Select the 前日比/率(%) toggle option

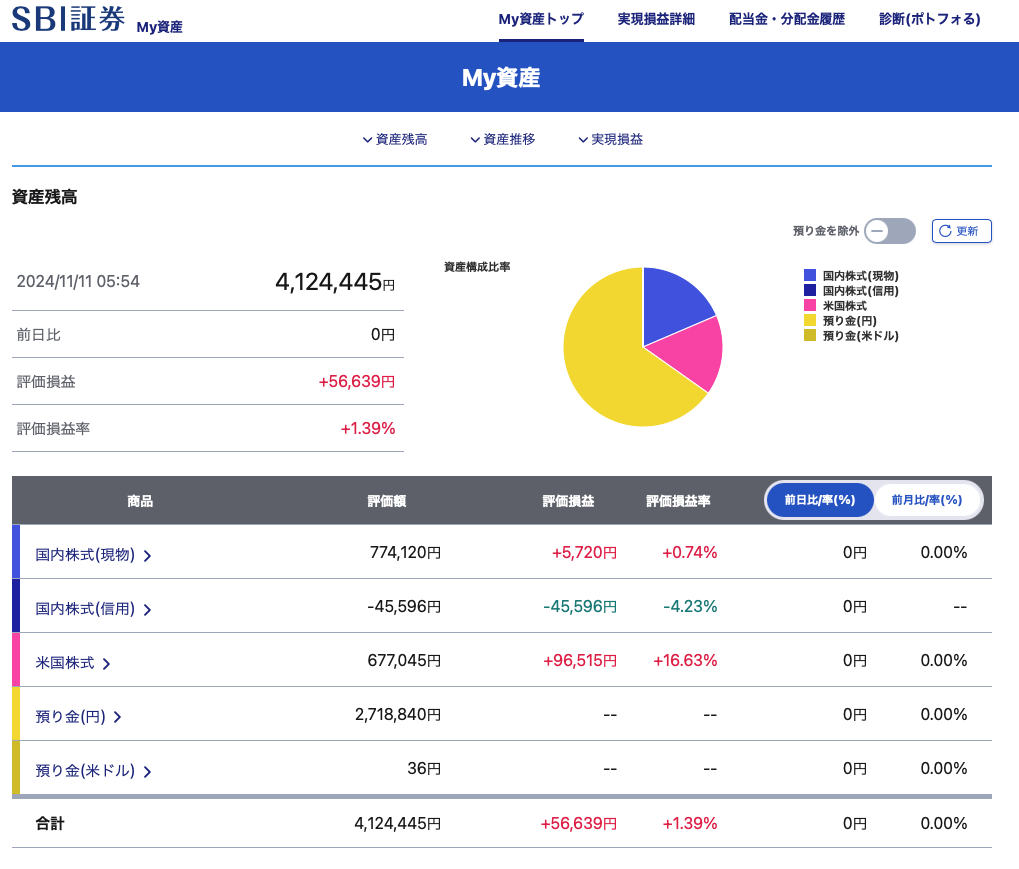point(819,500)
